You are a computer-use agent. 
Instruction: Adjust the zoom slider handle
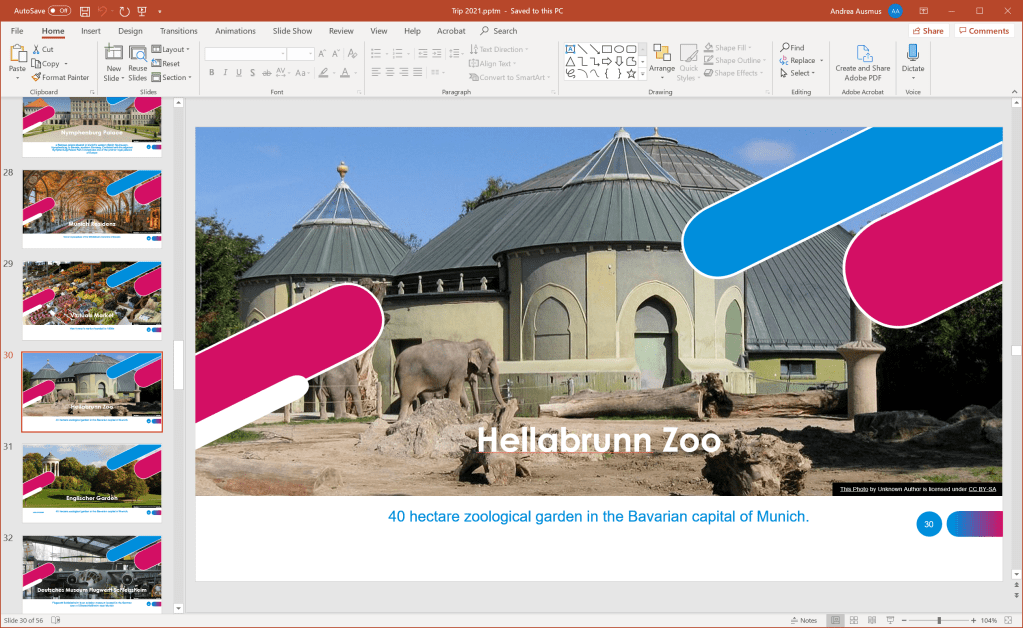(x=938, y=620)
